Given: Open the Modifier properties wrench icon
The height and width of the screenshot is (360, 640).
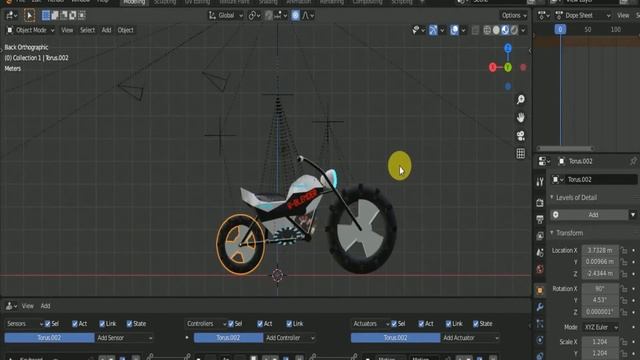Looking at the screenshot, I should [x=540, y=307].
